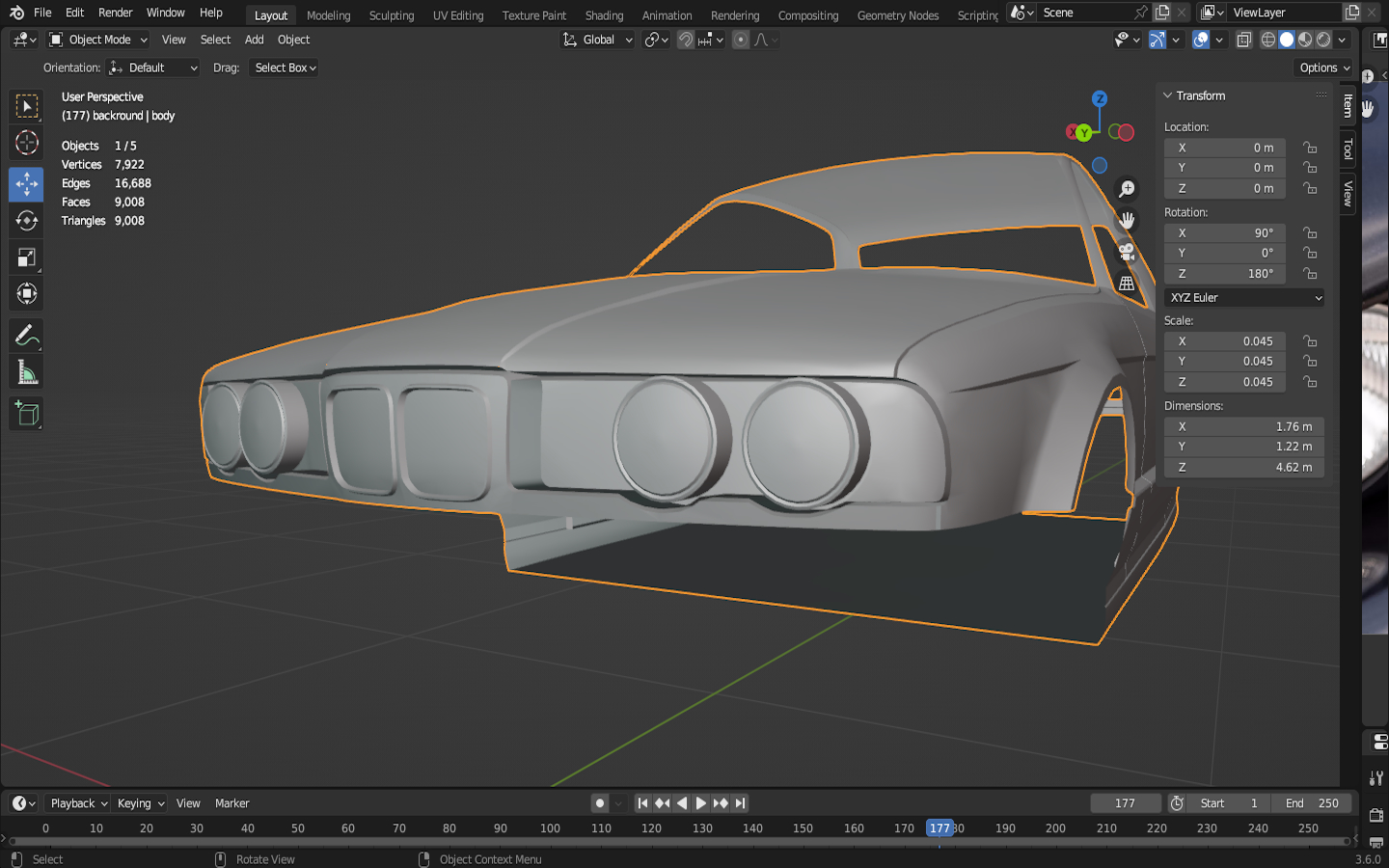Switch to orthographic grid view
The width and height of the screenshot is (1389, 868).
pyautogui.click(x=1126, y=284)
